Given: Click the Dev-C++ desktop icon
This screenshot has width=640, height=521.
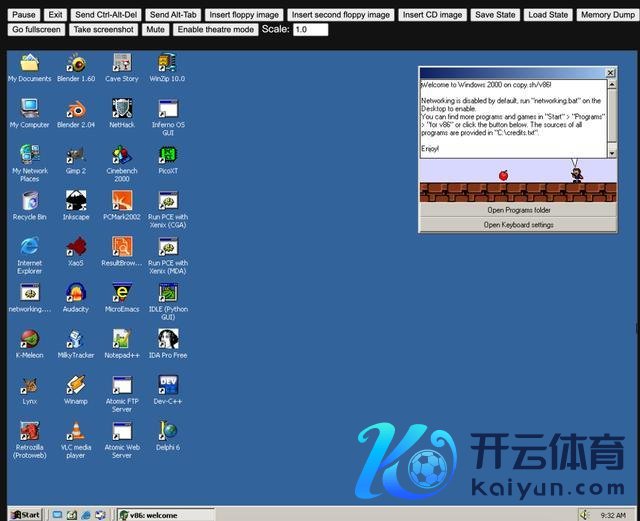Looking at the screenshot, I should tap(168, 385).
